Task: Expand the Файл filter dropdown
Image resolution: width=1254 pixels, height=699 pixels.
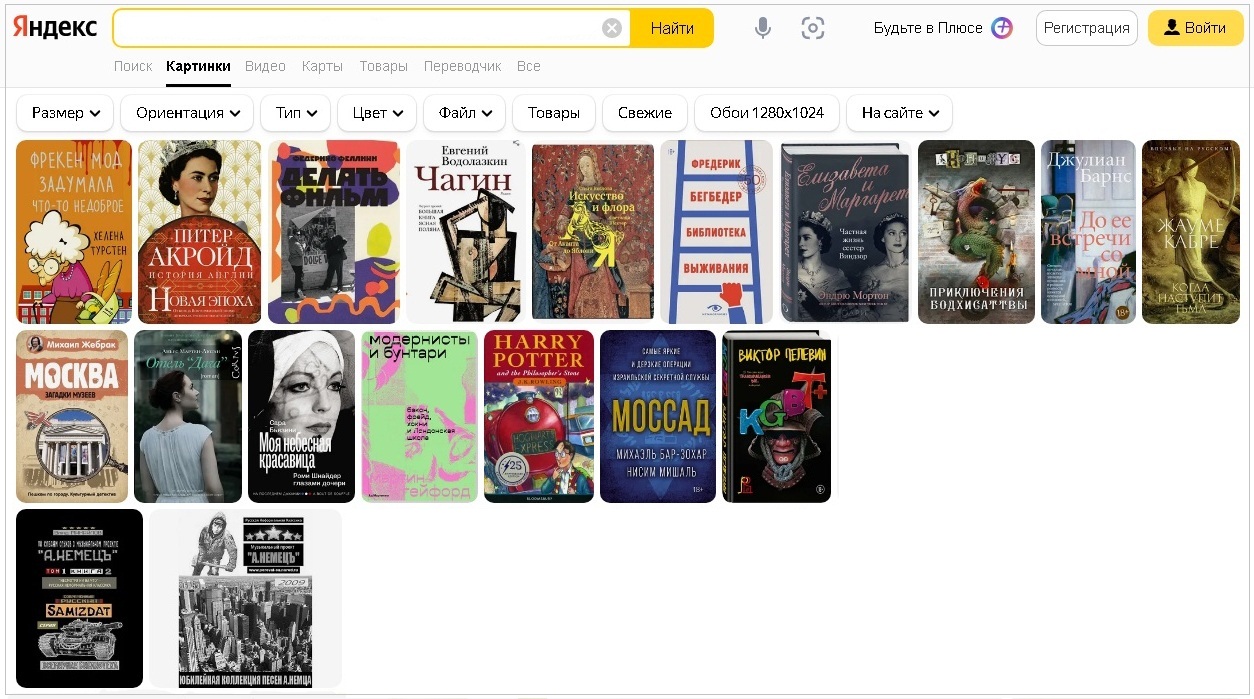Action: 465,113
